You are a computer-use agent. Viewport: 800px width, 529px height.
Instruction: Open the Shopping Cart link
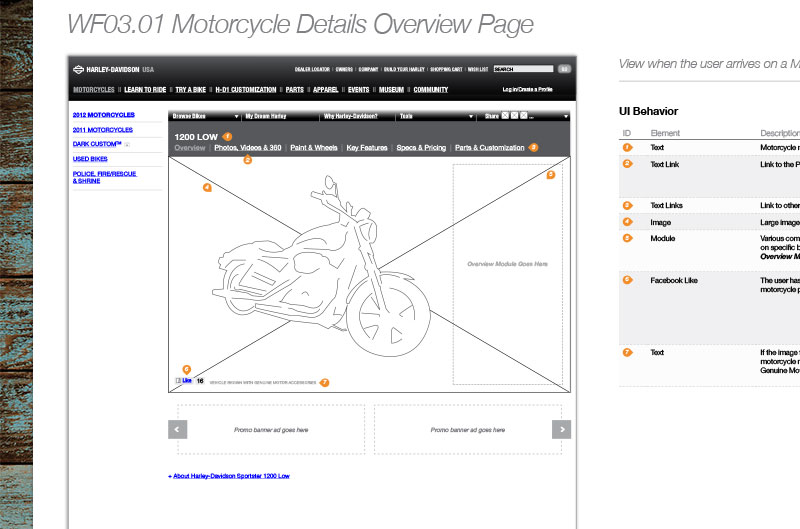click(x=446, y=69)
